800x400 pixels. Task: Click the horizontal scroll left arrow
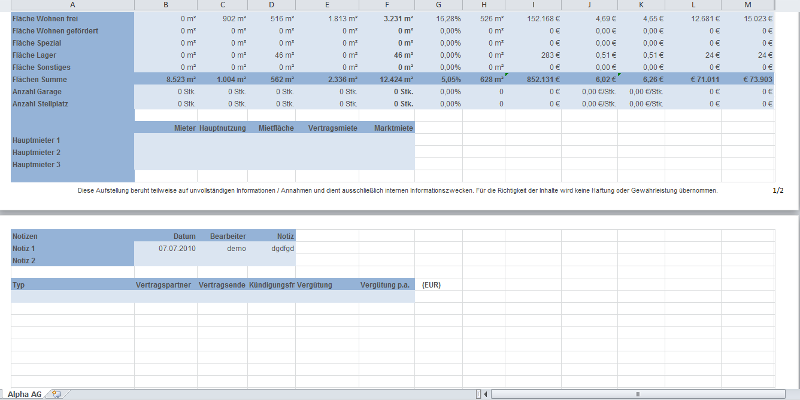(486, 394)
